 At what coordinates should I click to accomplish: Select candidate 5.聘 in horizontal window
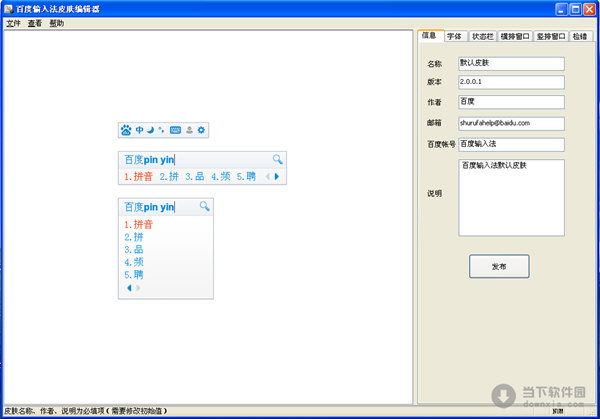[x=246, y=176]
